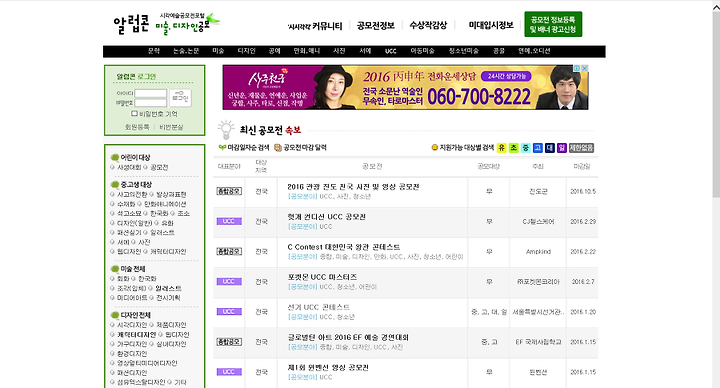720x388 pixels.
Task: Select the 사진 category in black bar
Action: pos(339,51)
